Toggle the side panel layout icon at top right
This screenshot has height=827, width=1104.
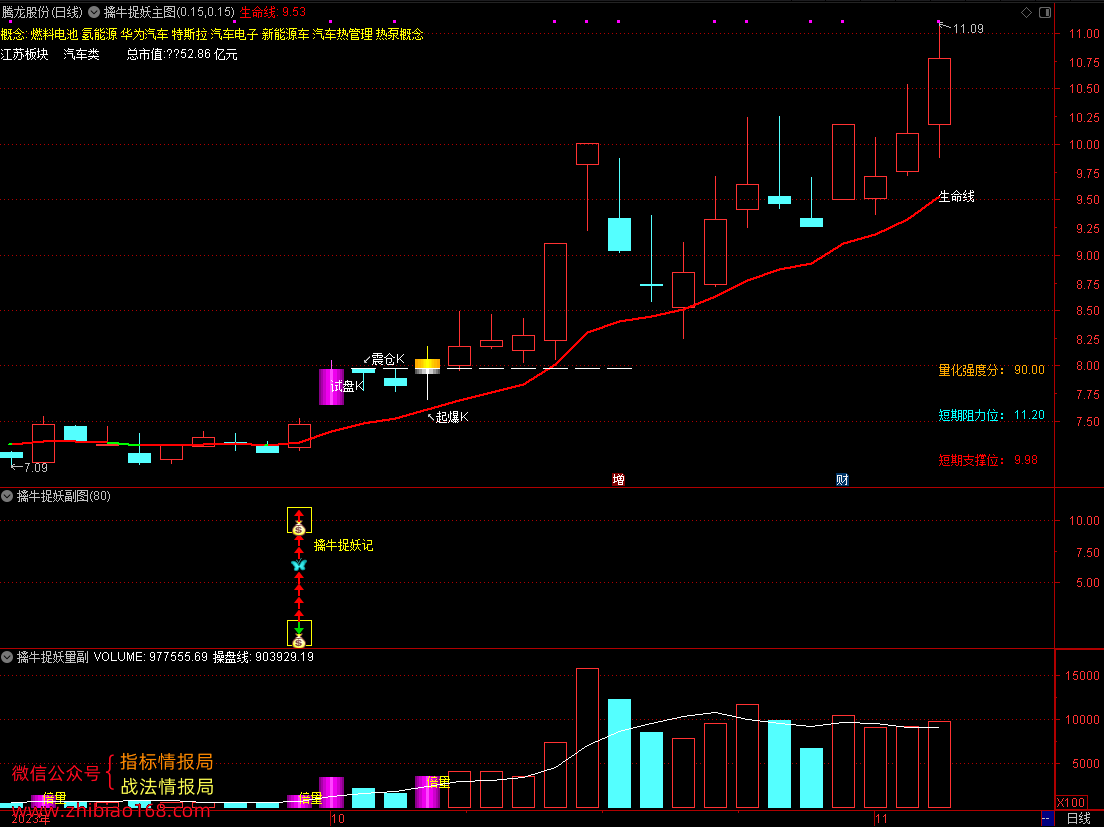coord(1045,12)
